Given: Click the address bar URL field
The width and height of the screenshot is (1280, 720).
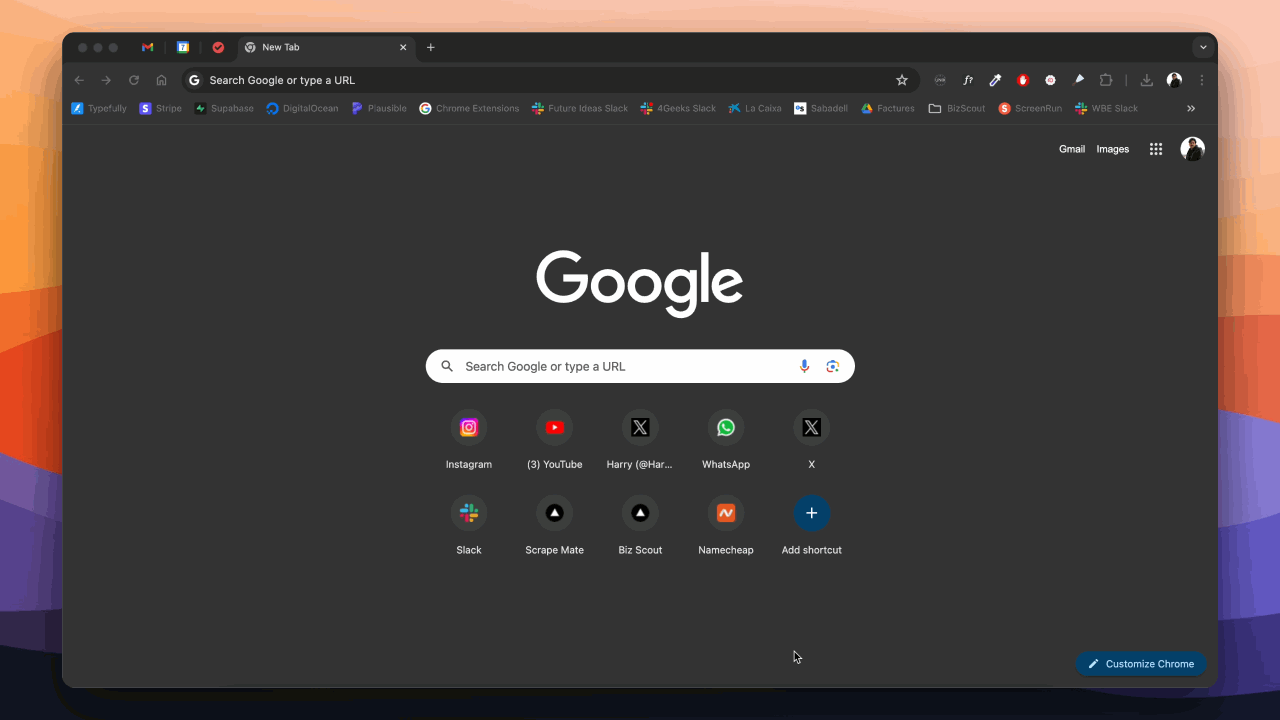Looking at the screenshot, I should point(550,80).
